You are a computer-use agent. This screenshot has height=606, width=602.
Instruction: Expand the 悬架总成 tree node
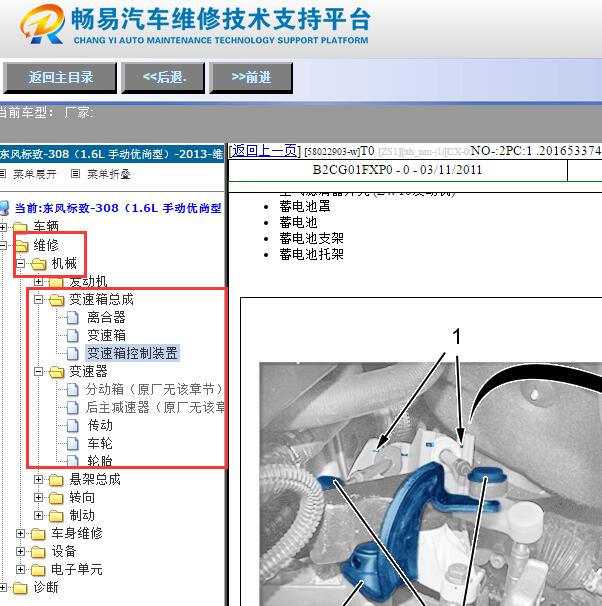pos(38,479)
